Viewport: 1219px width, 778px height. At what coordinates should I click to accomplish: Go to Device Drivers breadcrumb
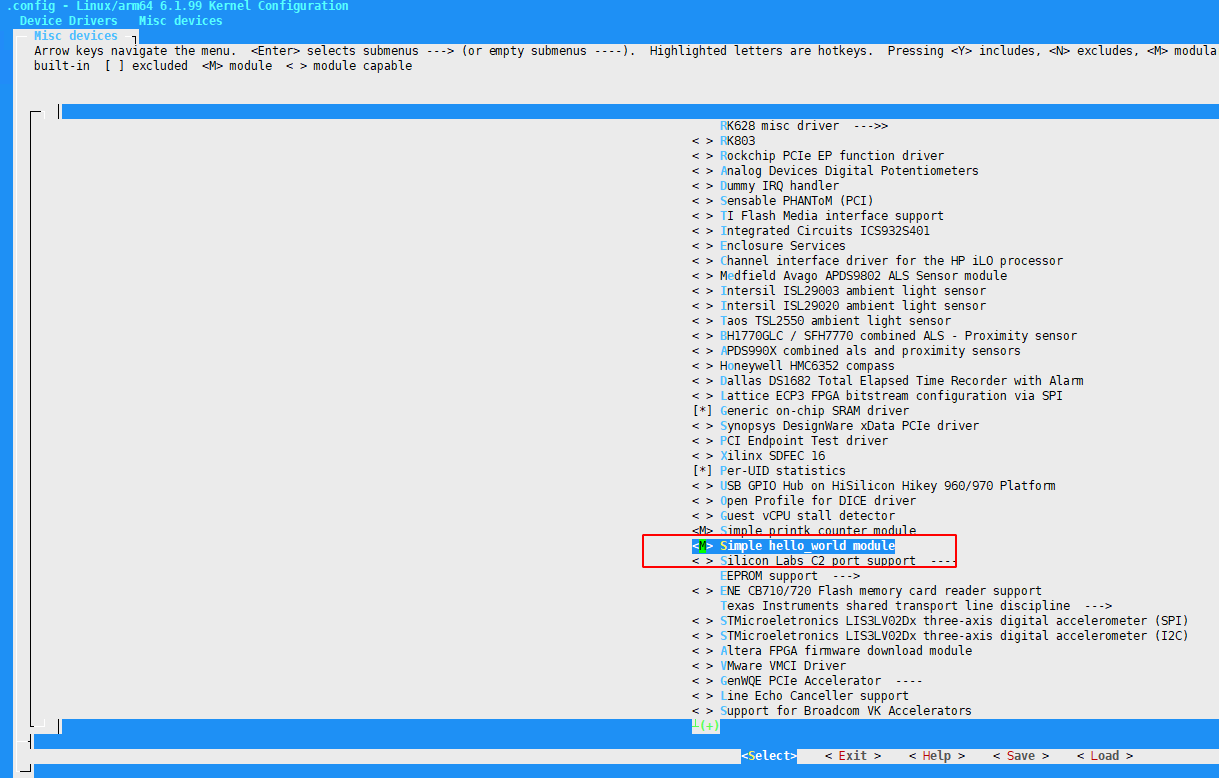point(68,21)
